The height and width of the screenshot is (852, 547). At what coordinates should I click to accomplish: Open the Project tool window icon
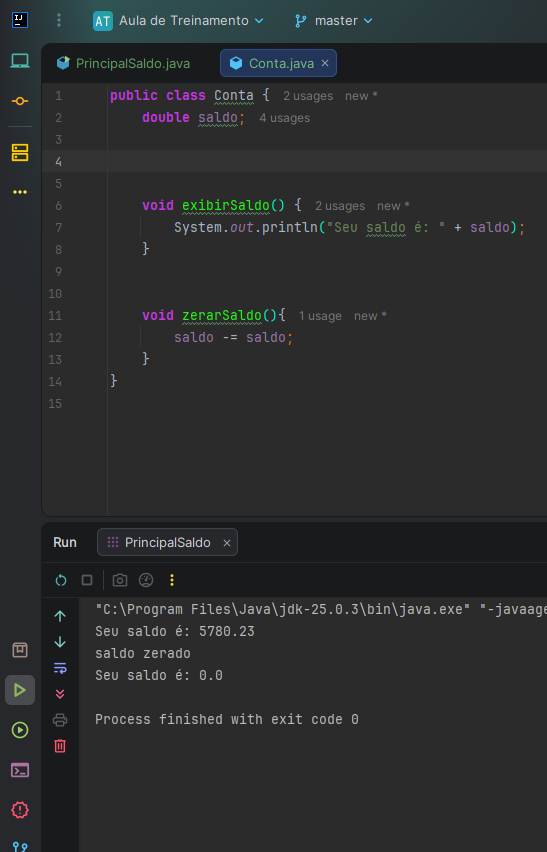pos(20,61)
